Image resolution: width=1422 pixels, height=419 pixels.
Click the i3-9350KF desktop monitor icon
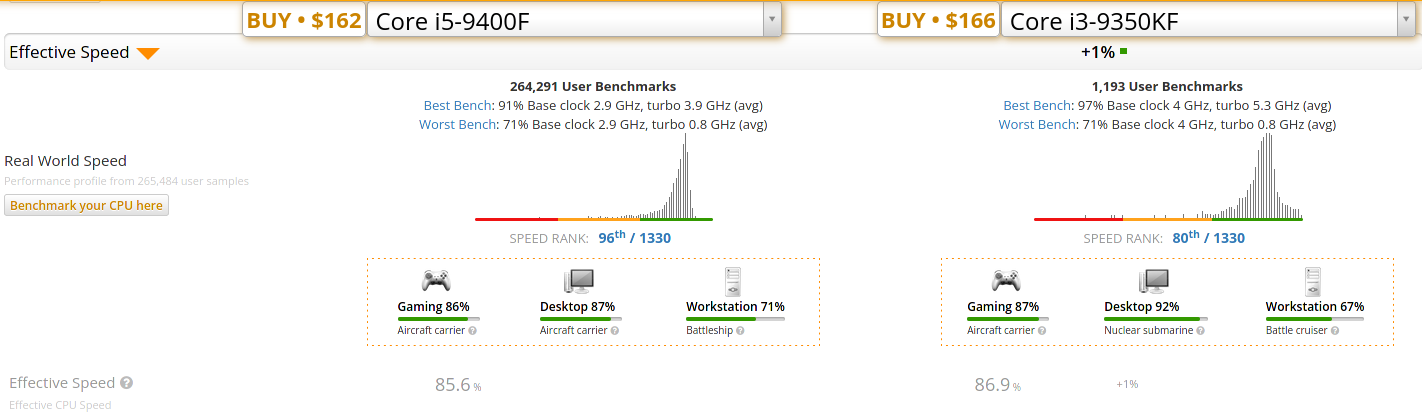click(1153, 281)
